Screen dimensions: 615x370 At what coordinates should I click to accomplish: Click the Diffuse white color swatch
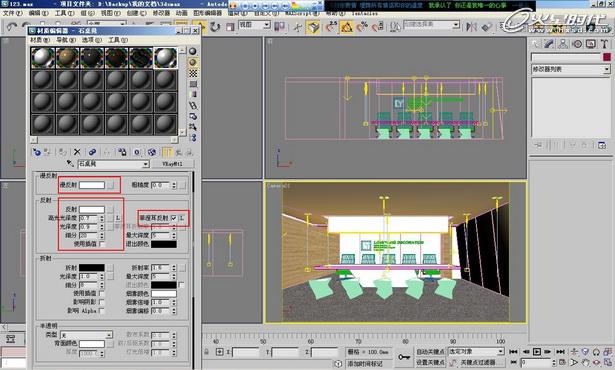[92, 185]
